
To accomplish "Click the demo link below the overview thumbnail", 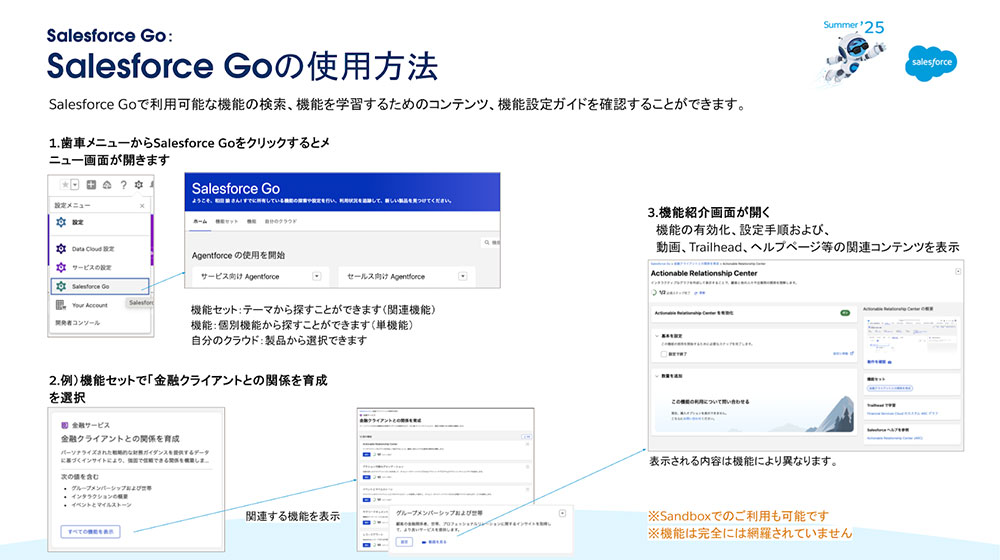I will point(879,362).
